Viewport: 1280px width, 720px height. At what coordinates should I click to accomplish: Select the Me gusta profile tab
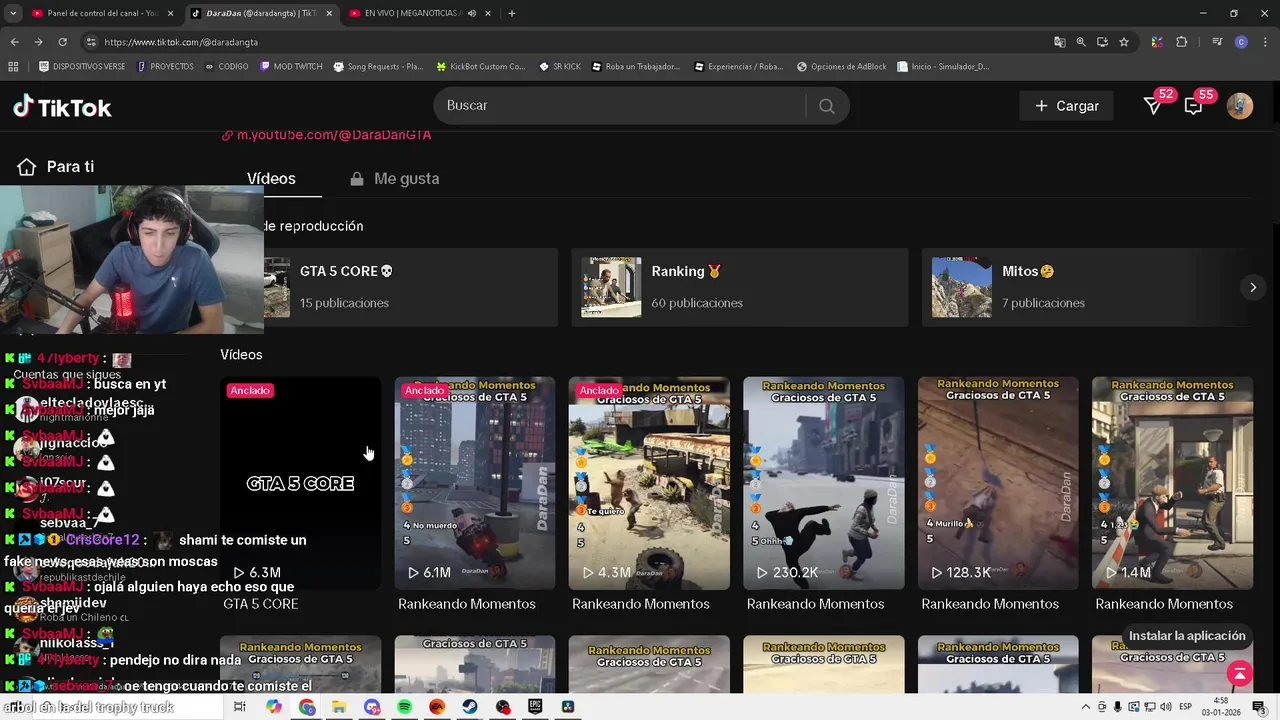[x=395, y=178]
